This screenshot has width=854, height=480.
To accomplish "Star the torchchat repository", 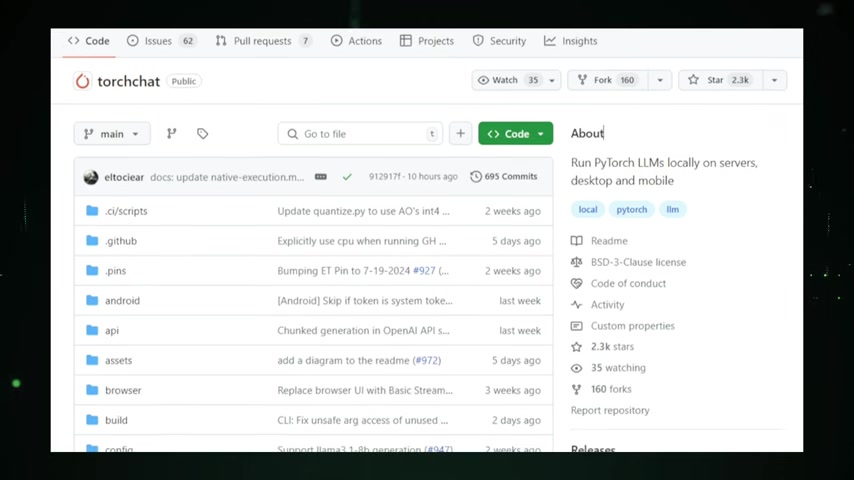I will (x=720, y=80).
